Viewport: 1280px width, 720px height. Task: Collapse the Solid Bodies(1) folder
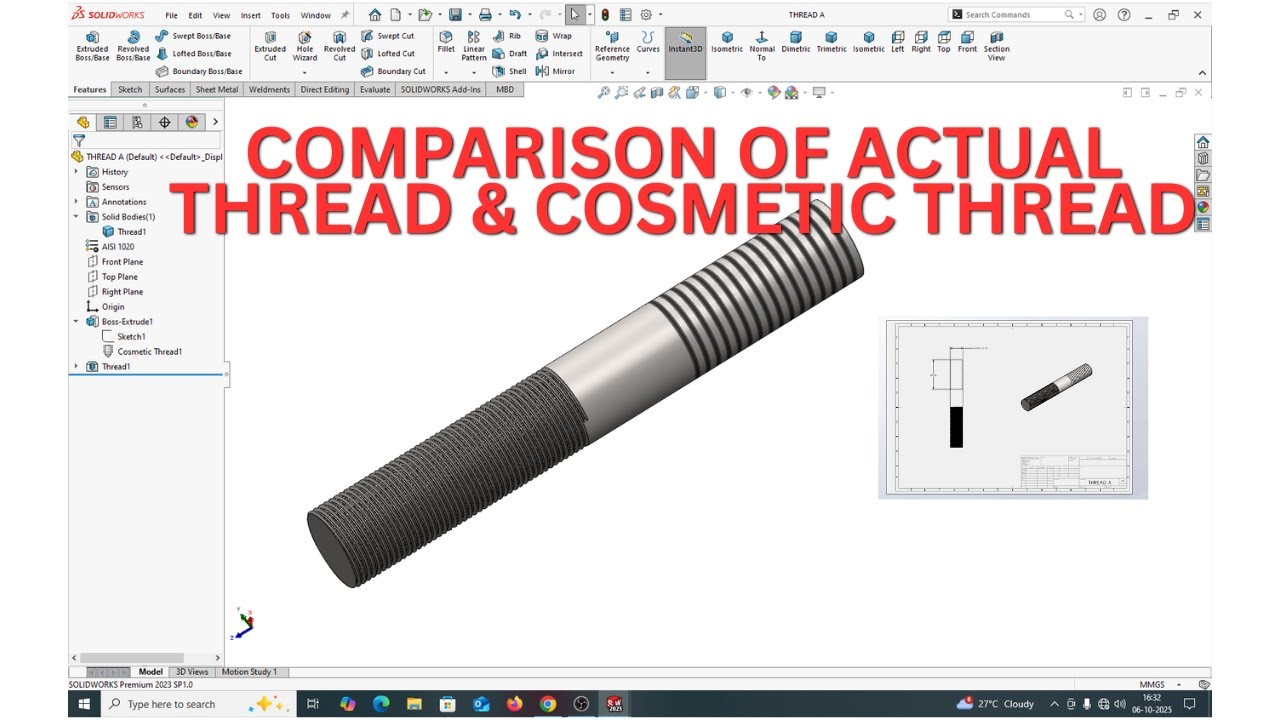point(77,217)
